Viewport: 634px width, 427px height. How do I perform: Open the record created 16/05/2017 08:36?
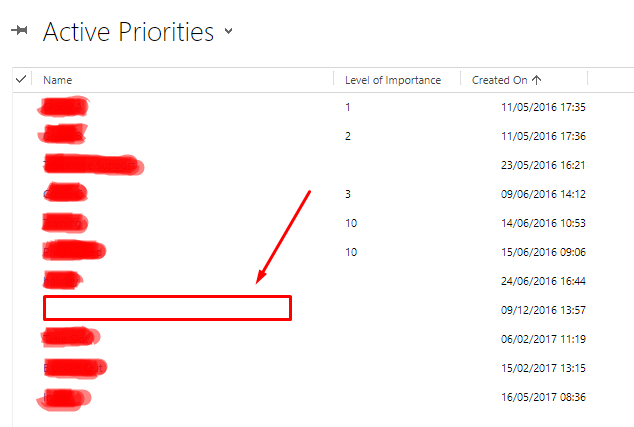click(64, 399)
